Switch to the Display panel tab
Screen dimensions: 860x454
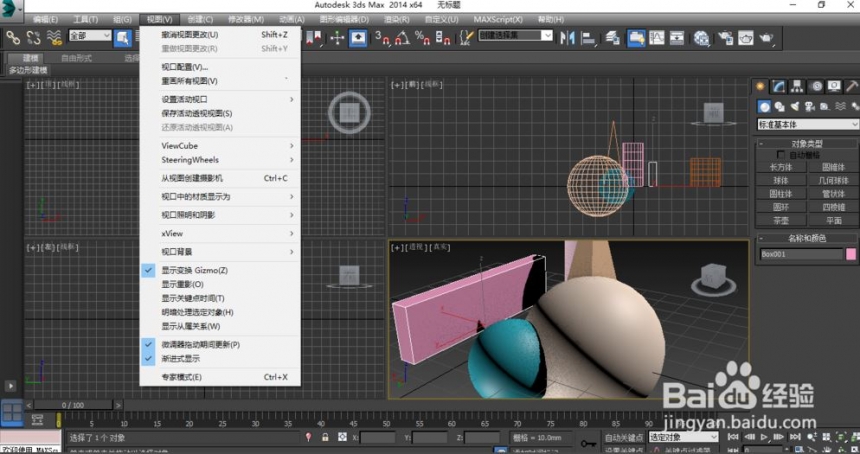point(834,86)
